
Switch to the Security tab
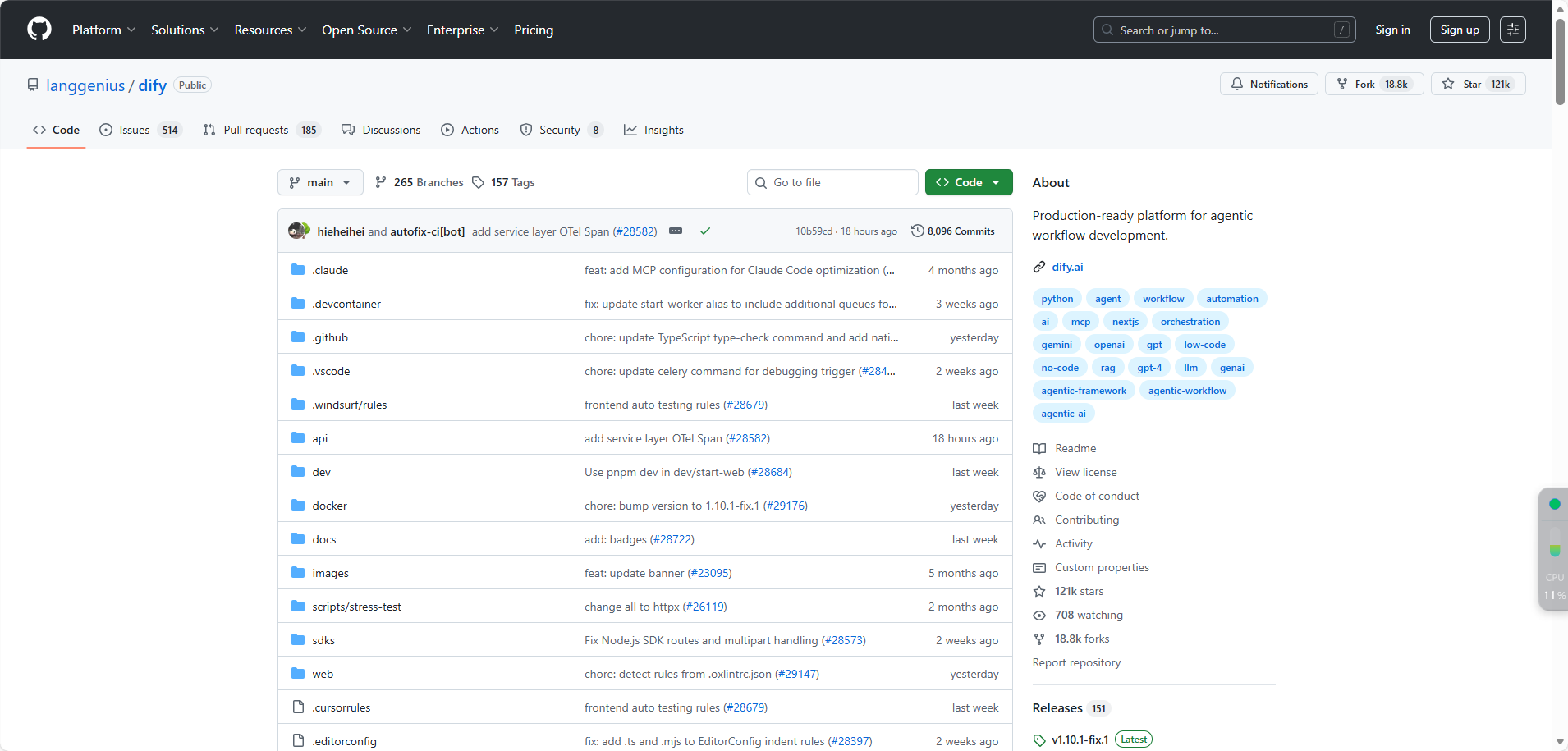pos(562,130)
